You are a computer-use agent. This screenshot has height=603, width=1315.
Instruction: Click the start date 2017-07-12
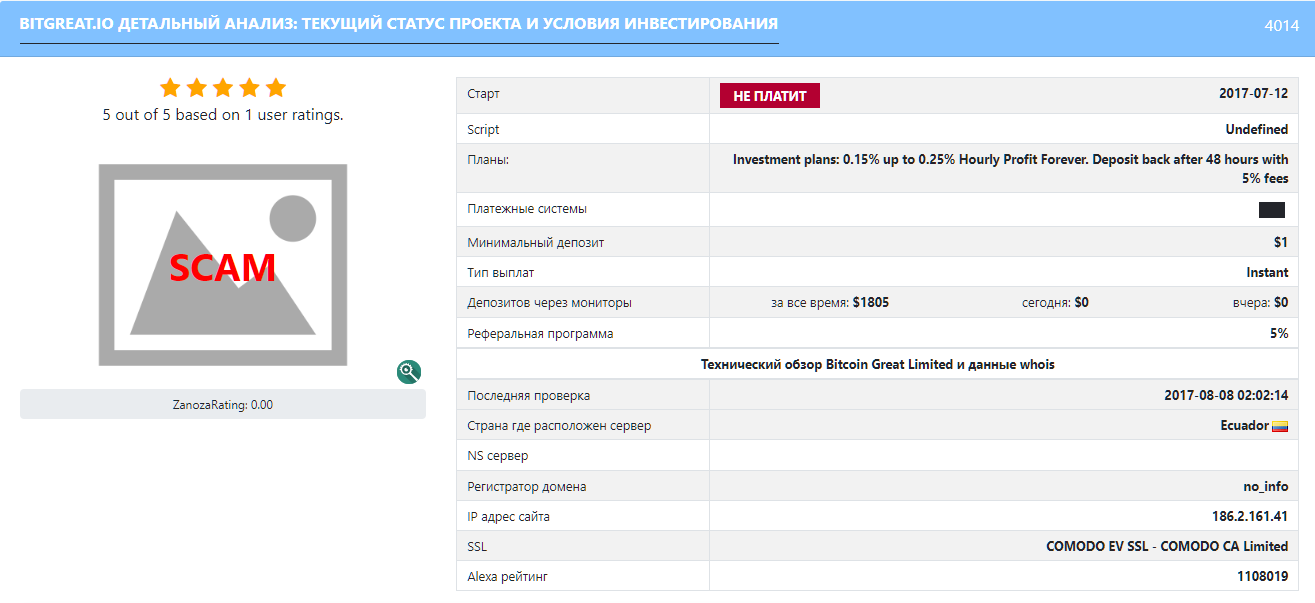click(1253, 94)
